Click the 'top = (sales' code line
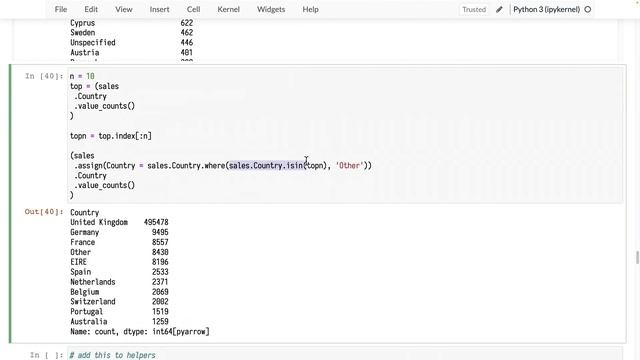 click(x=94, y=86)
